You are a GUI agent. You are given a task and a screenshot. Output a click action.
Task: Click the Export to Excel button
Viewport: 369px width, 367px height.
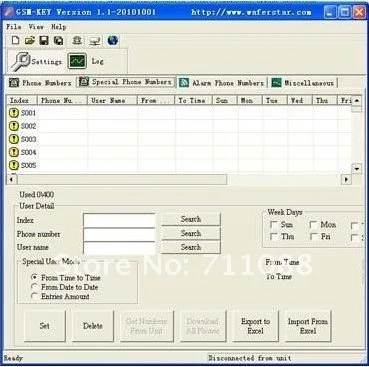click(x=255, y=326)
